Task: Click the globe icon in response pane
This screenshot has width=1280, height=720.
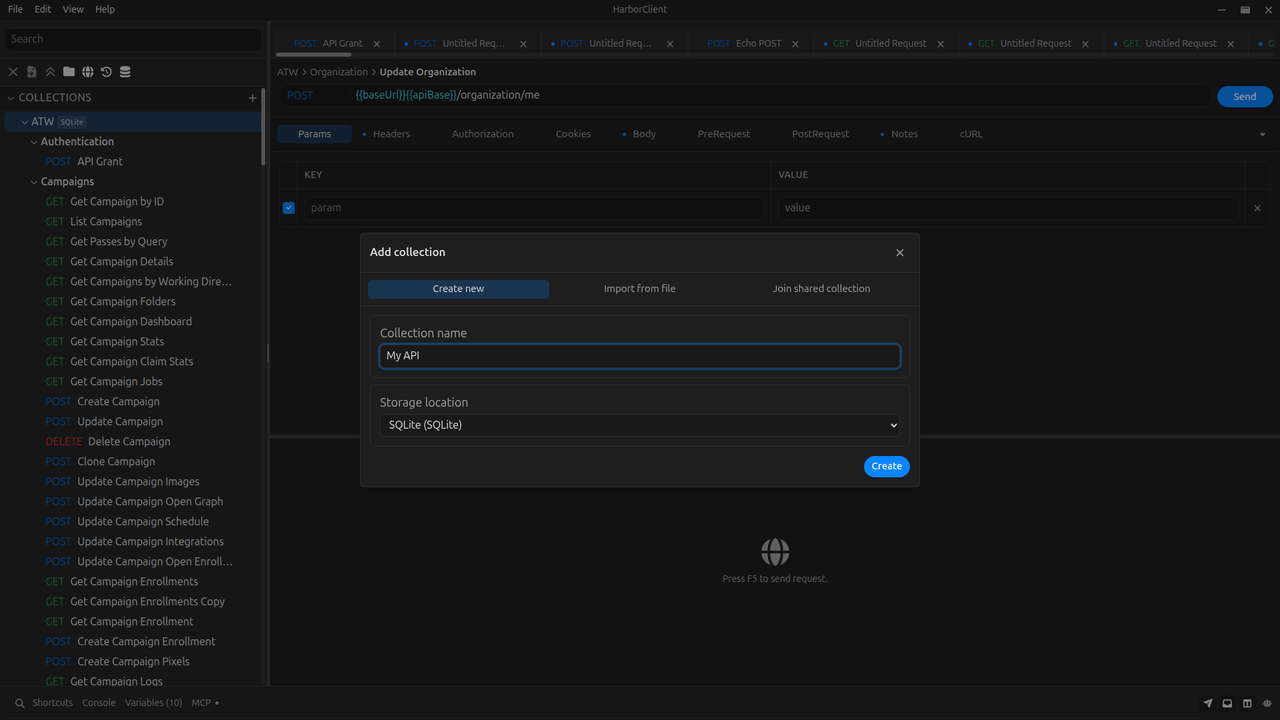Action: click(775, 552)
